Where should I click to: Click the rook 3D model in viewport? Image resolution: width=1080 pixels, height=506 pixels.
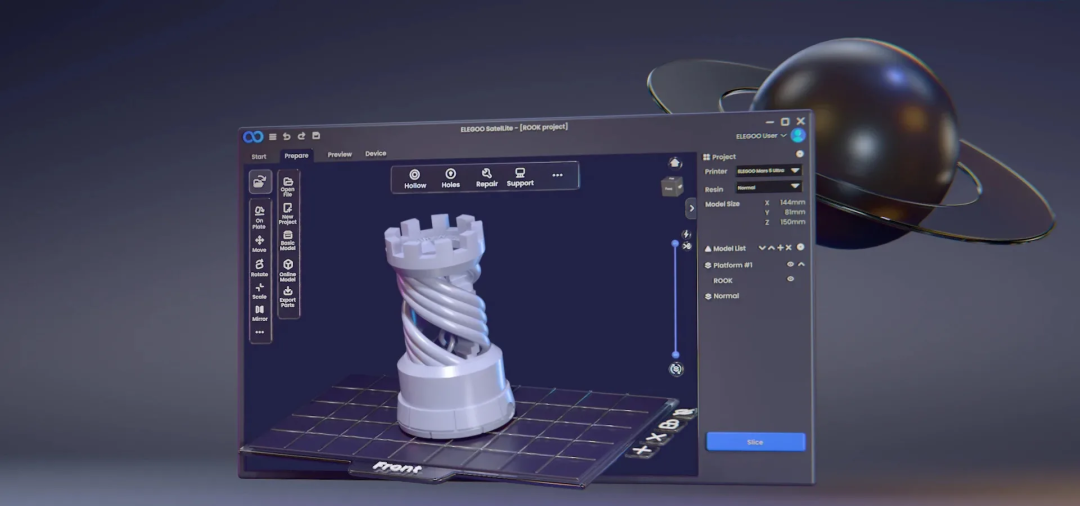point(449,327)
